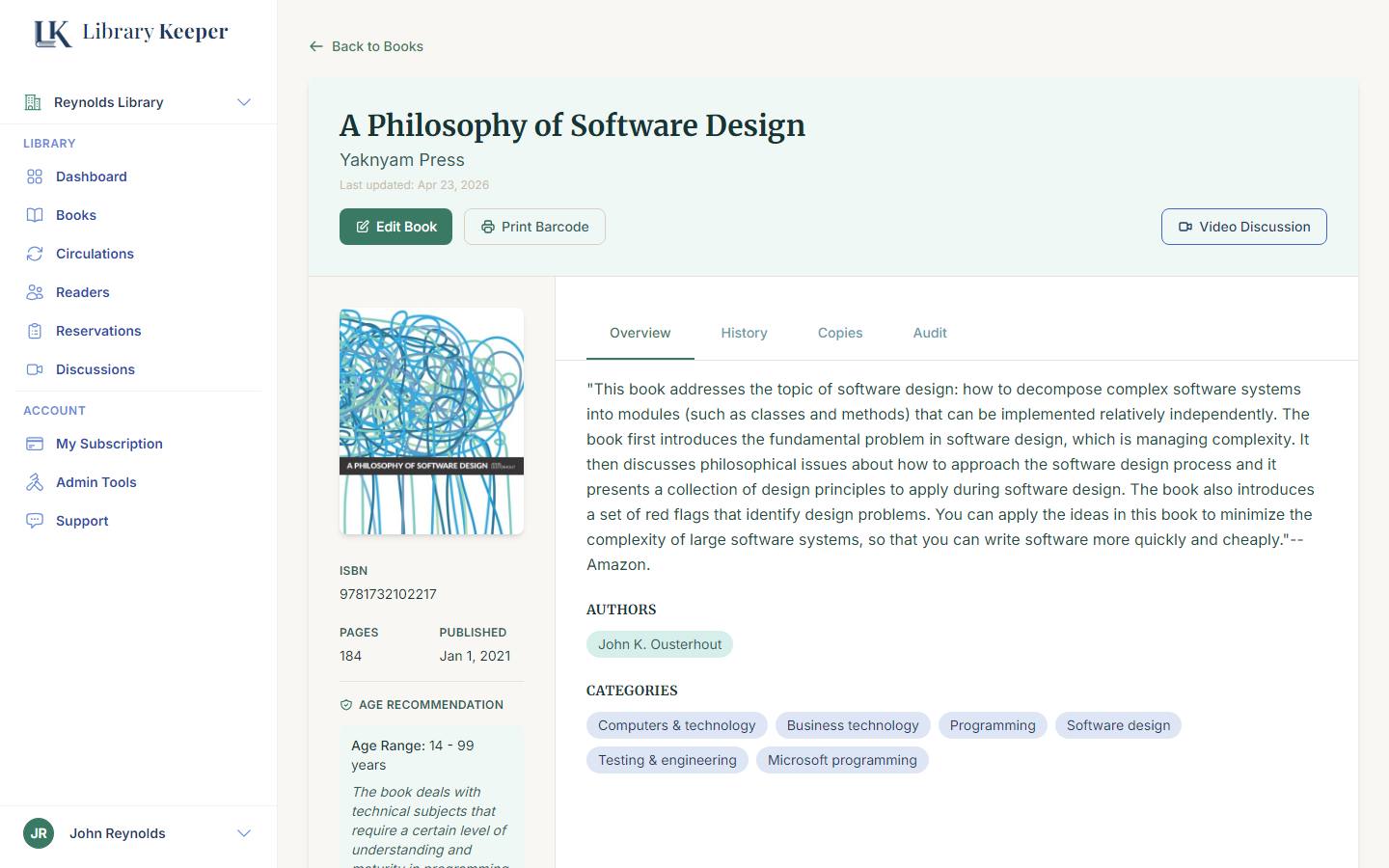Go to Dashboard in the sidebar

coord(139,176)
